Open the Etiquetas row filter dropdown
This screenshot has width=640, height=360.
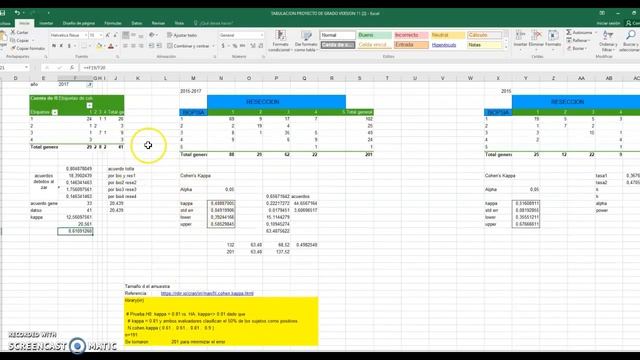(x=55, y=112)
